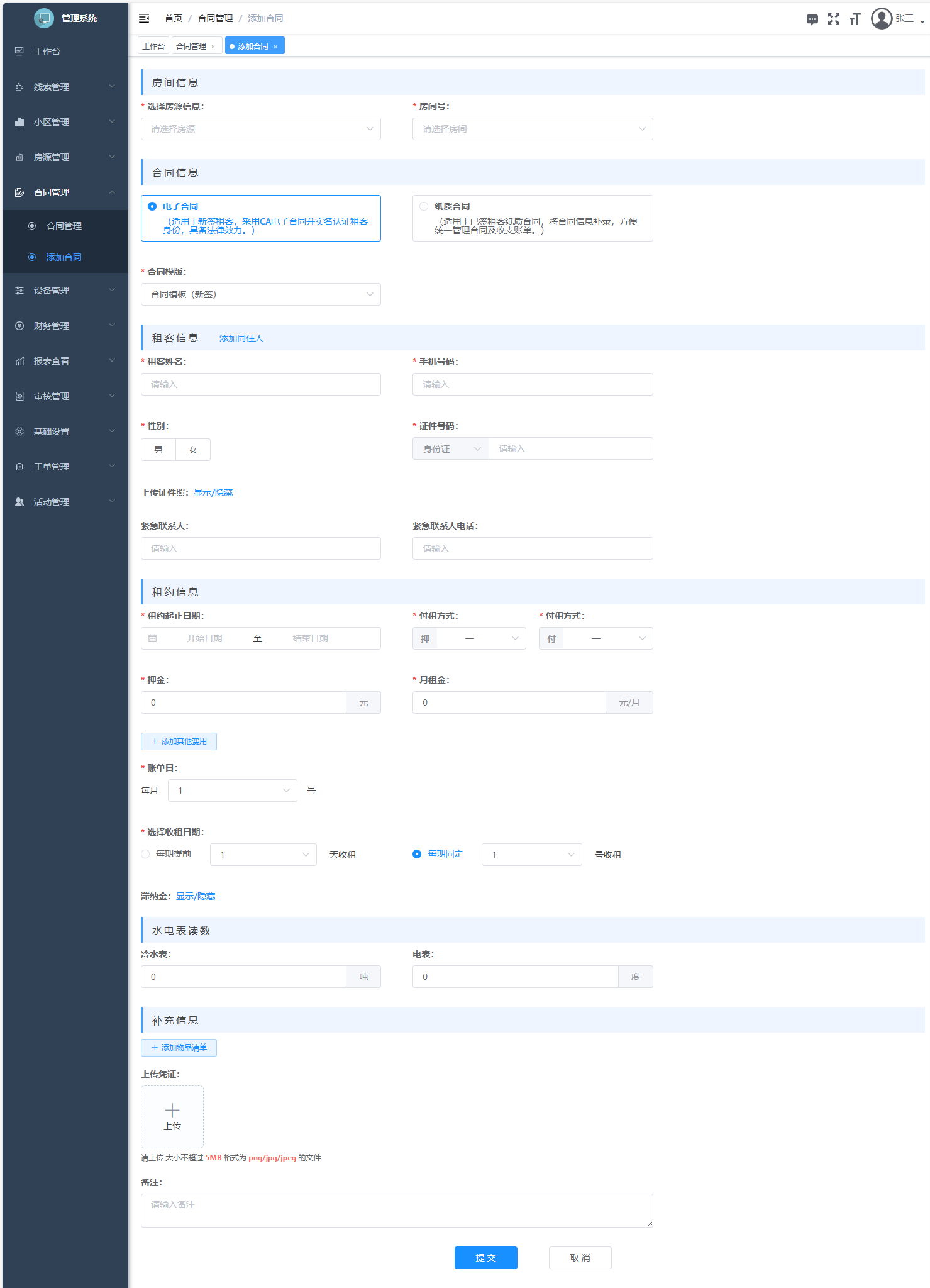930x1288 pixels.
Task: Choose the 每期提前 radio button
Action: [146, 854]
